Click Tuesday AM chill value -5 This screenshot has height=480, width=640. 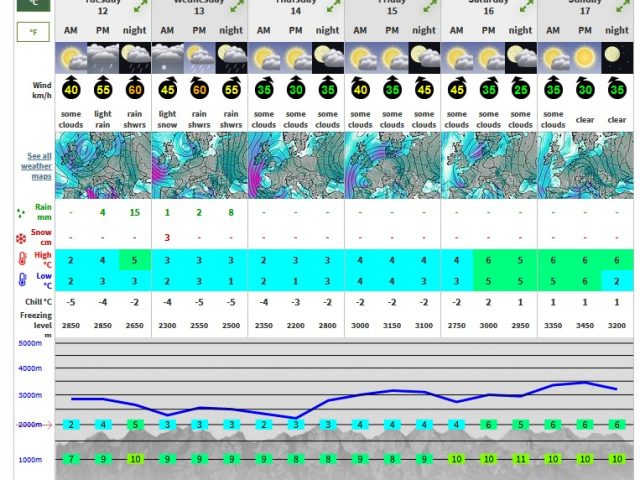point(71,302)
